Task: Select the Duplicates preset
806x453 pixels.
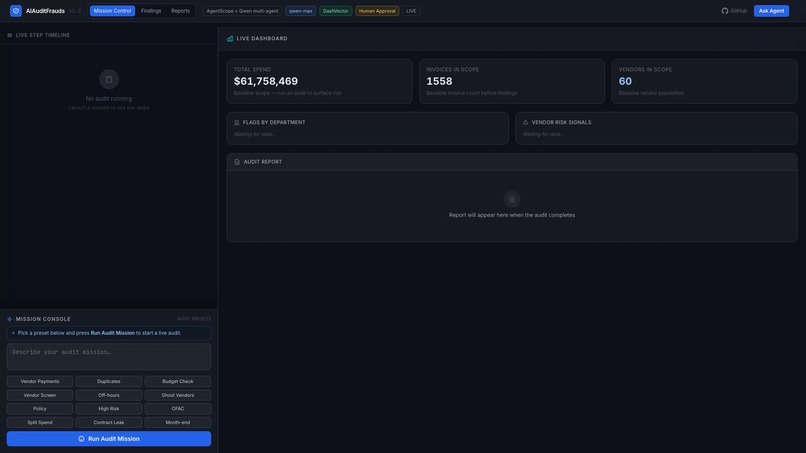Action: click(109, 382)
